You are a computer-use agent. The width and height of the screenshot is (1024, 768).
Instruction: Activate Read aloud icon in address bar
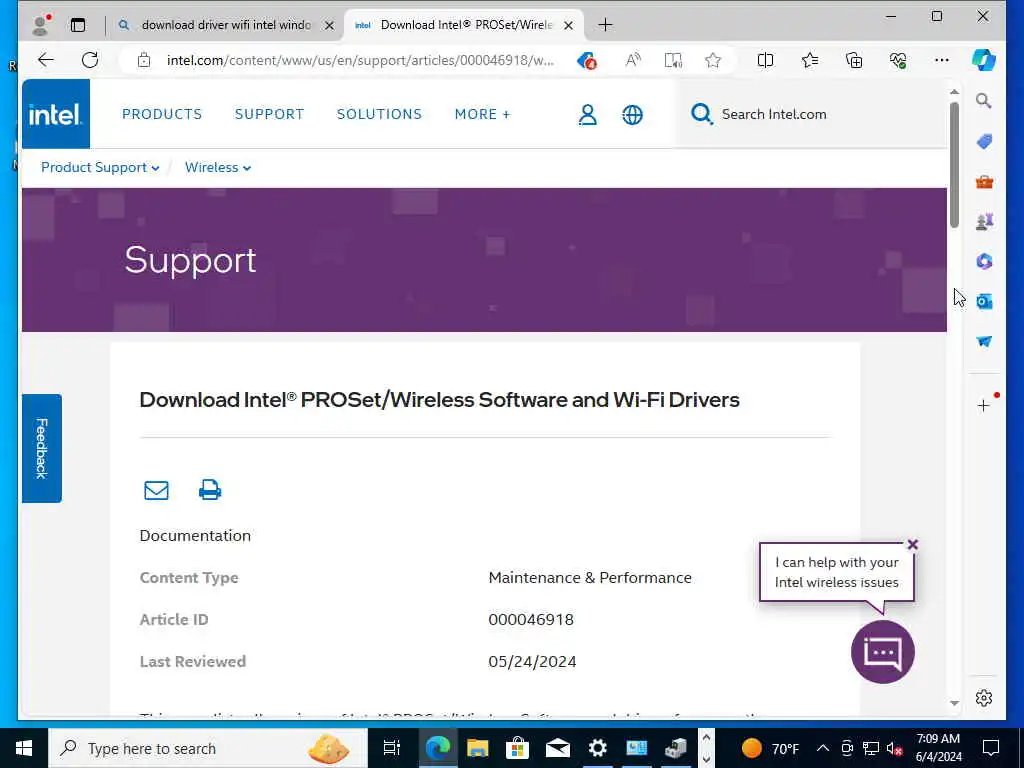[x=632, y=60]
